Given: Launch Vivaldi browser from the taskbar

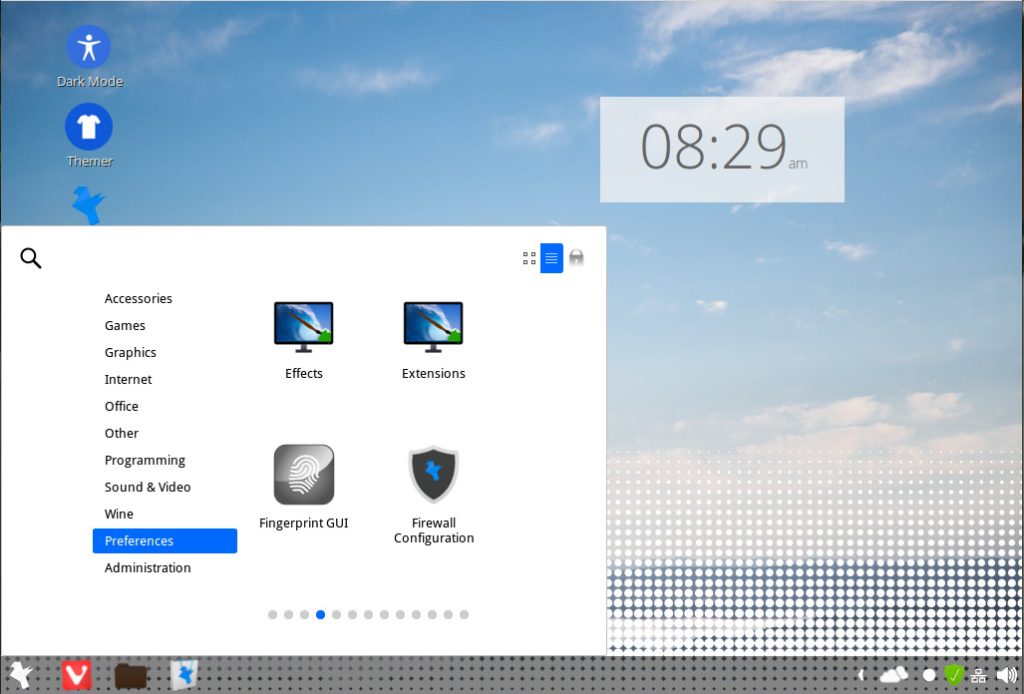Looking at the screenshot, I should click(x=77, y=675).
